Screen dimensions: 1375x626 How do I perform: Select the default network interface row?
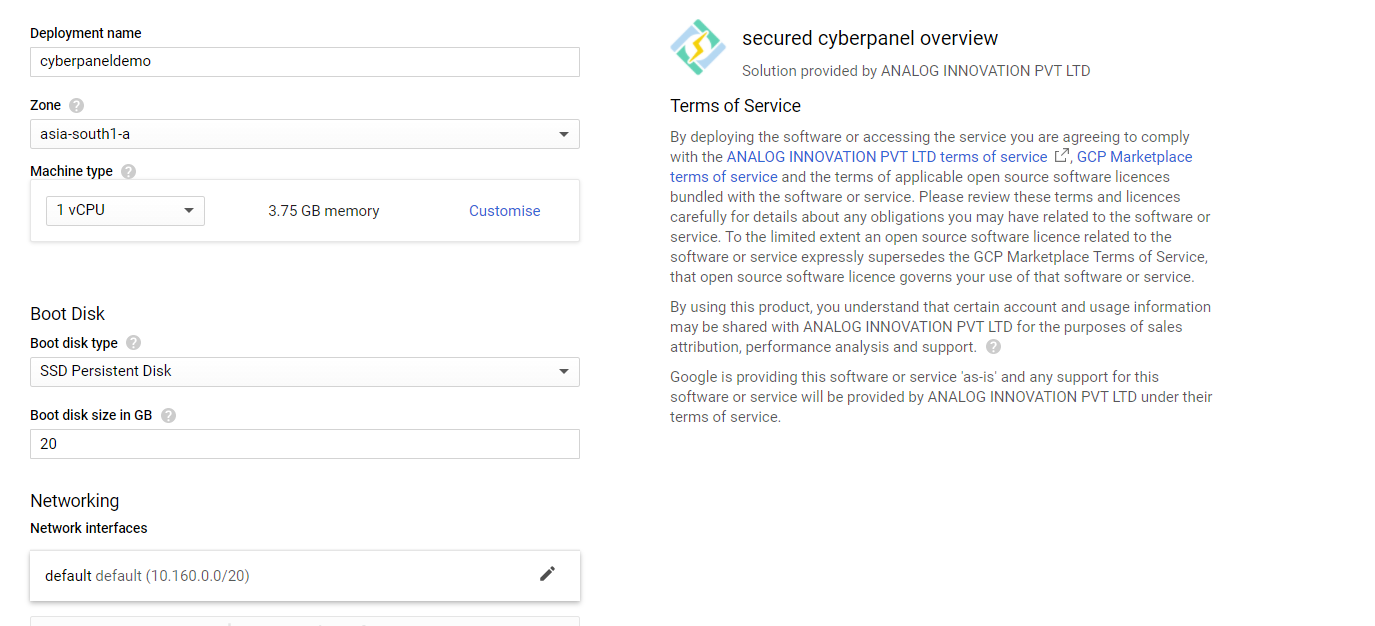[305, 576]
